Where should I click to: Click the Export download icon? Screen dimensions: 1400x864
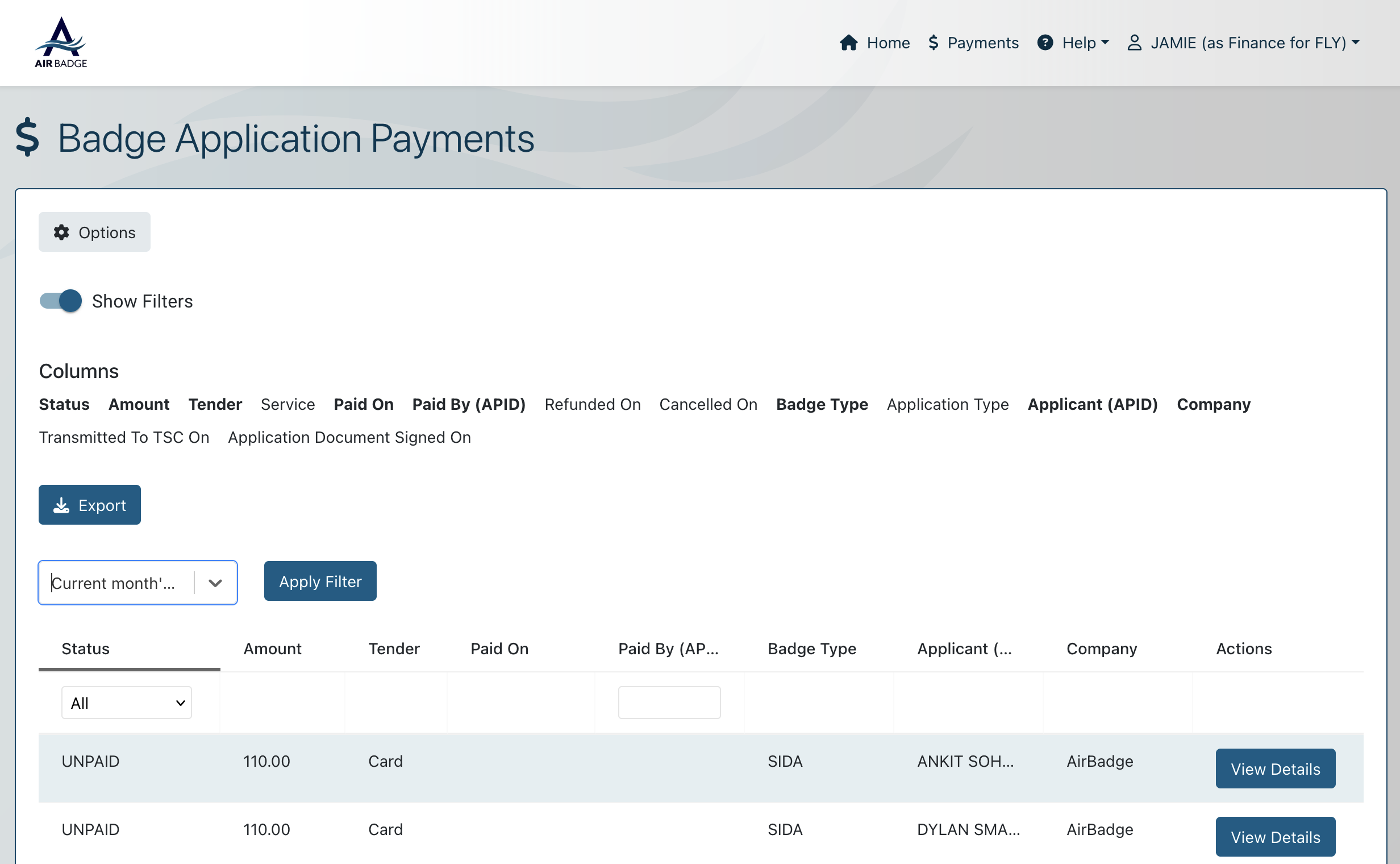click(x=61, y=505)
